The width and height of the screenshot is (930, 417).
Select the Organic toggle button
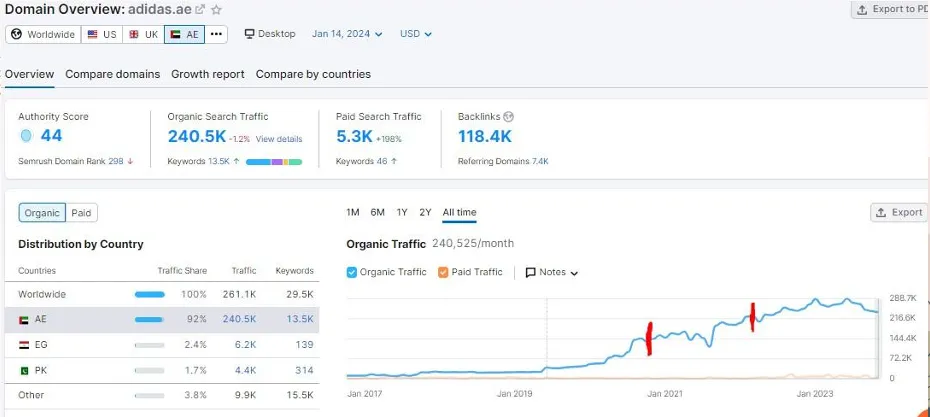[x=42, y=213]
